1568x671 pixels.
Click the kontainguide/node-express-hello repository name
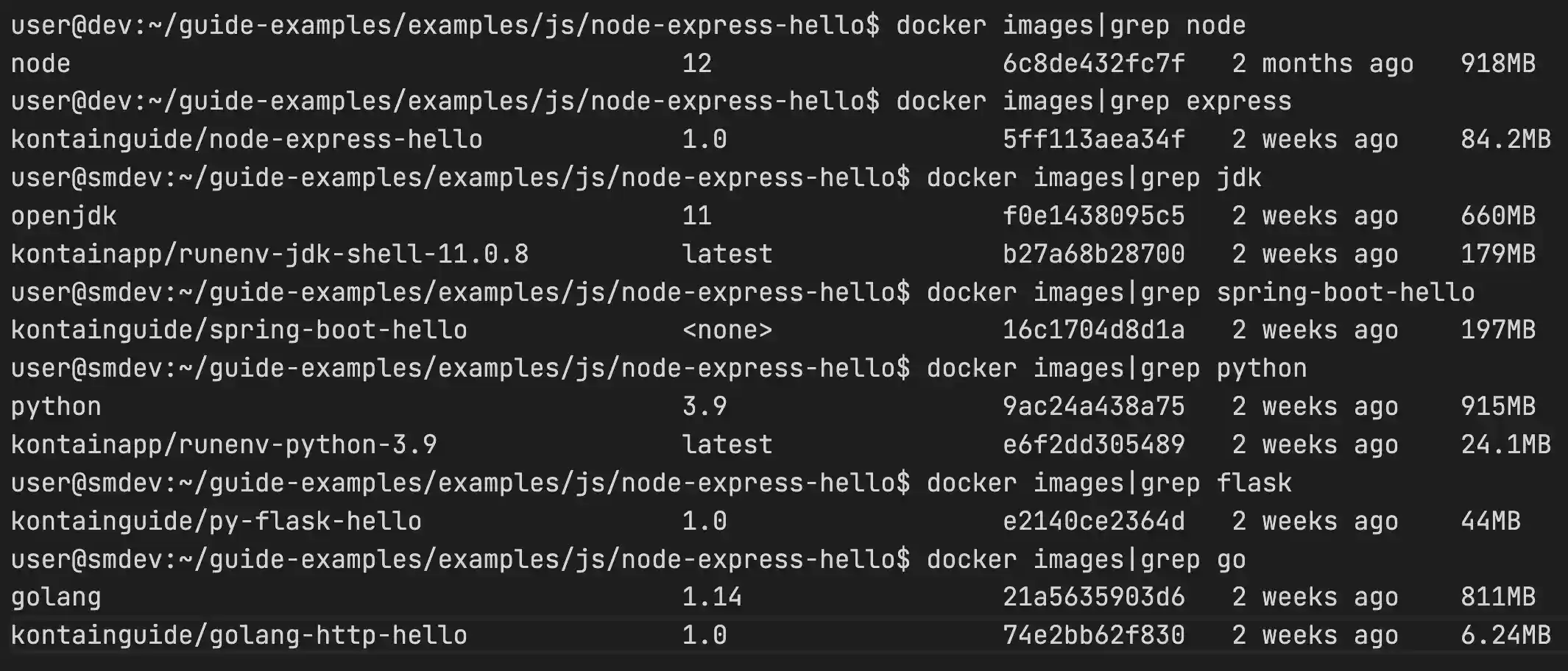247,140
